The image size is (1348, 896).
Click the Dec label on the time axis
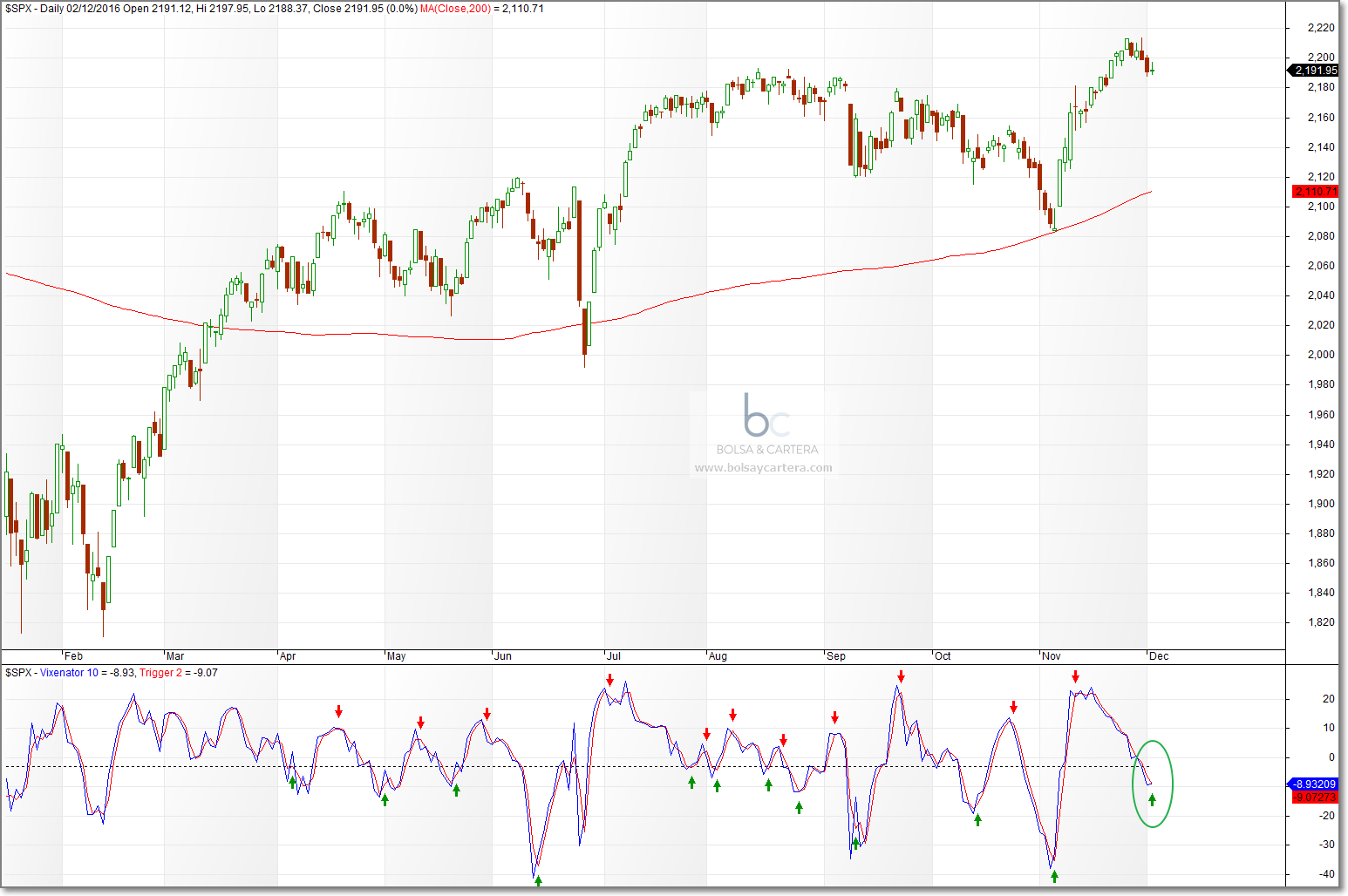coord(1159,656)
